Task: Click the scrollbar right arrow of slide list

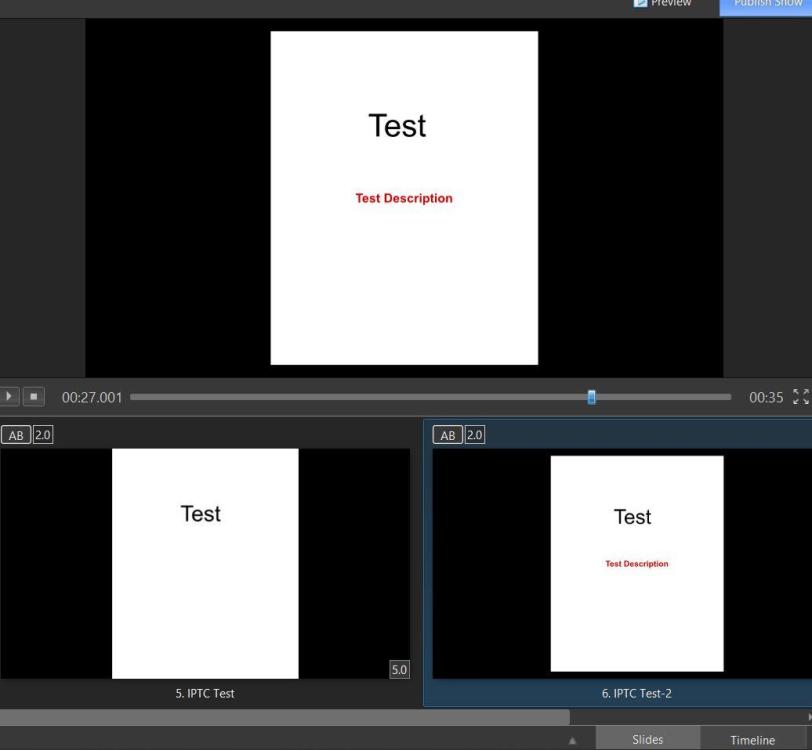Action: tap(808, 717)
